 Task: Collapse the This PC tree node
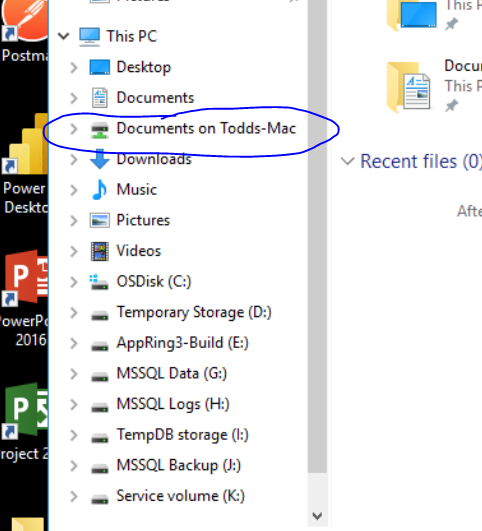[63, 36]
